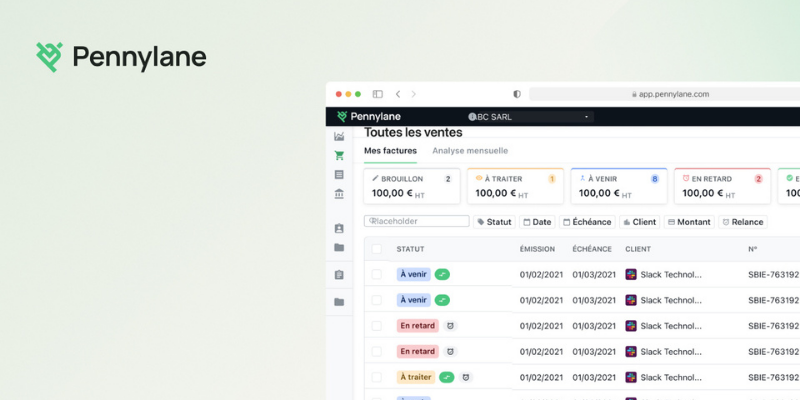Open the Client filter
The image size is (800, 400).
tap(640, 222)
